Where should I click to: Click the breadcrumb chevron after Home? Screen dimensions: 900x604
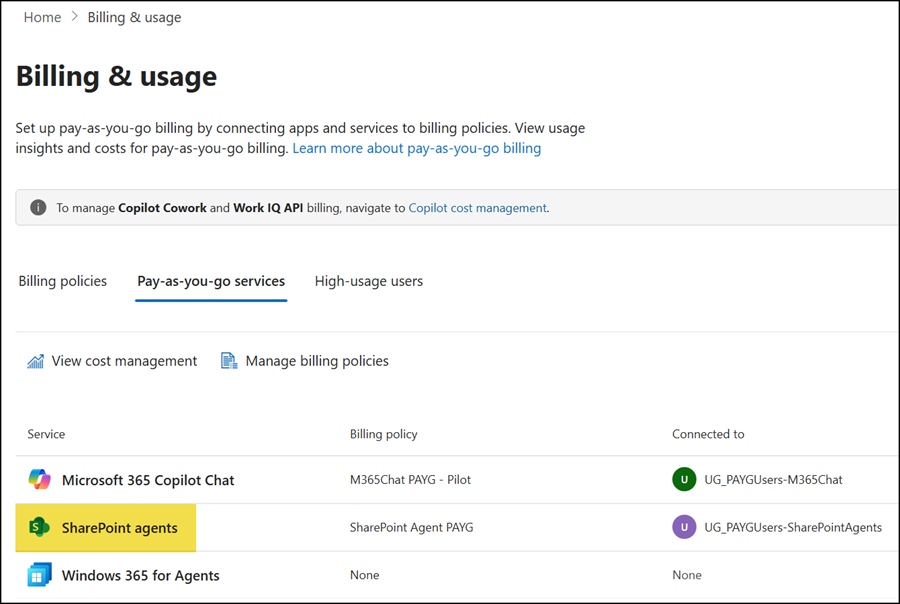(x=74, y=17)
